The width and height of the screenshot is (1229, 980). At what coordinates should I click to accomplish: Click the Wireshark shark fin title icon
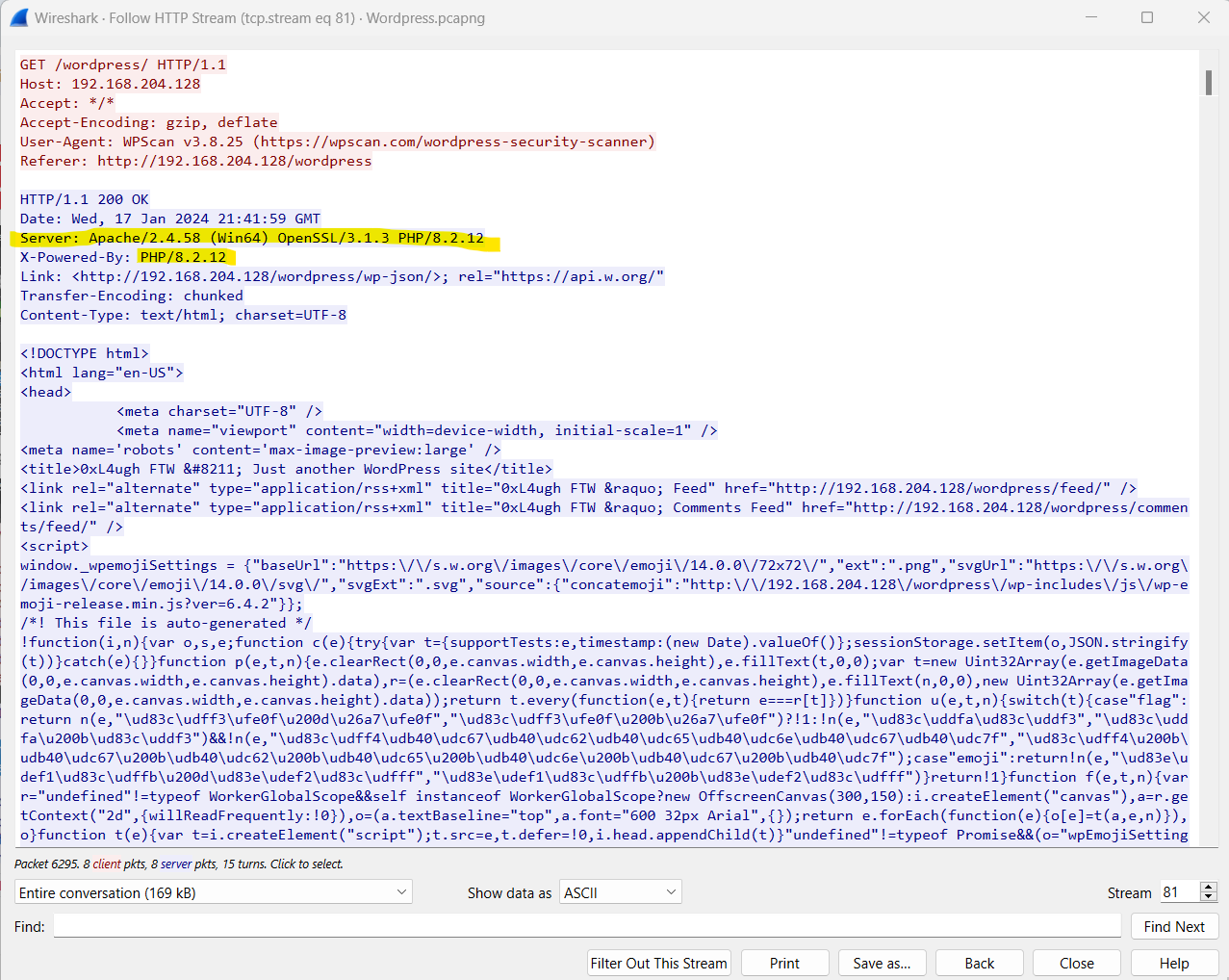pyautogui.click(x=18, y=17)
